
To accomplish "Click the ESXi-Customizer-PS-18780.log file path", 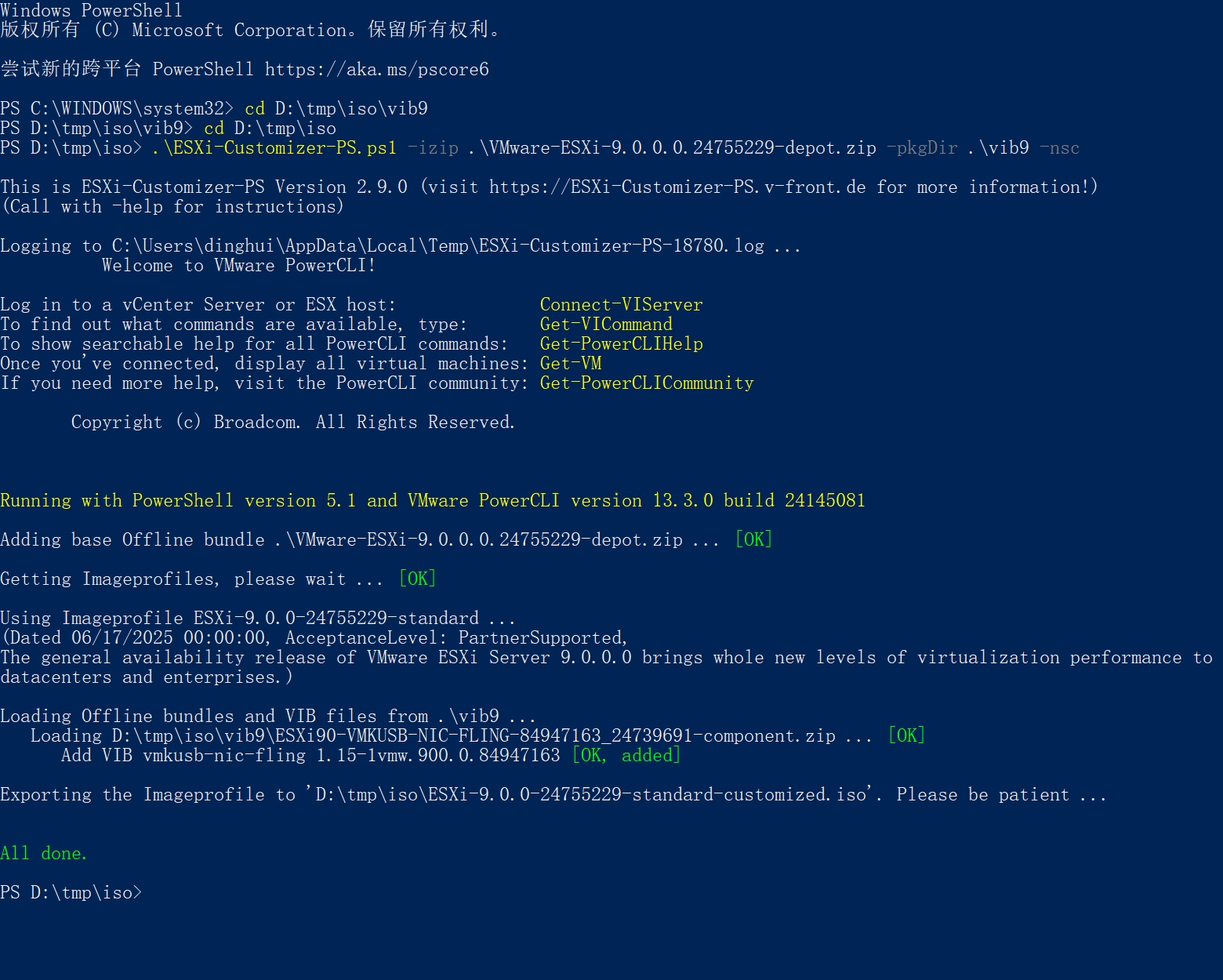I will click(438, 246).
